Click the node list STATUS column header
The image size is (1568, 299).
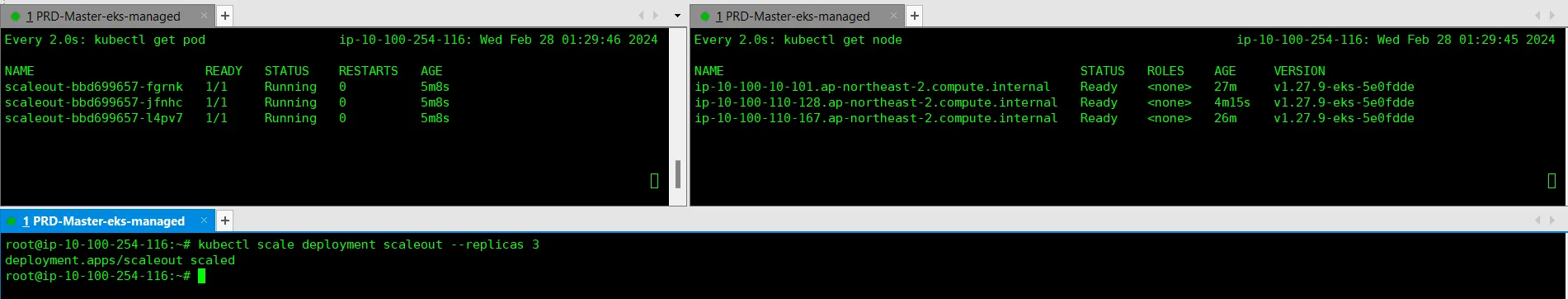point(1102,71)
